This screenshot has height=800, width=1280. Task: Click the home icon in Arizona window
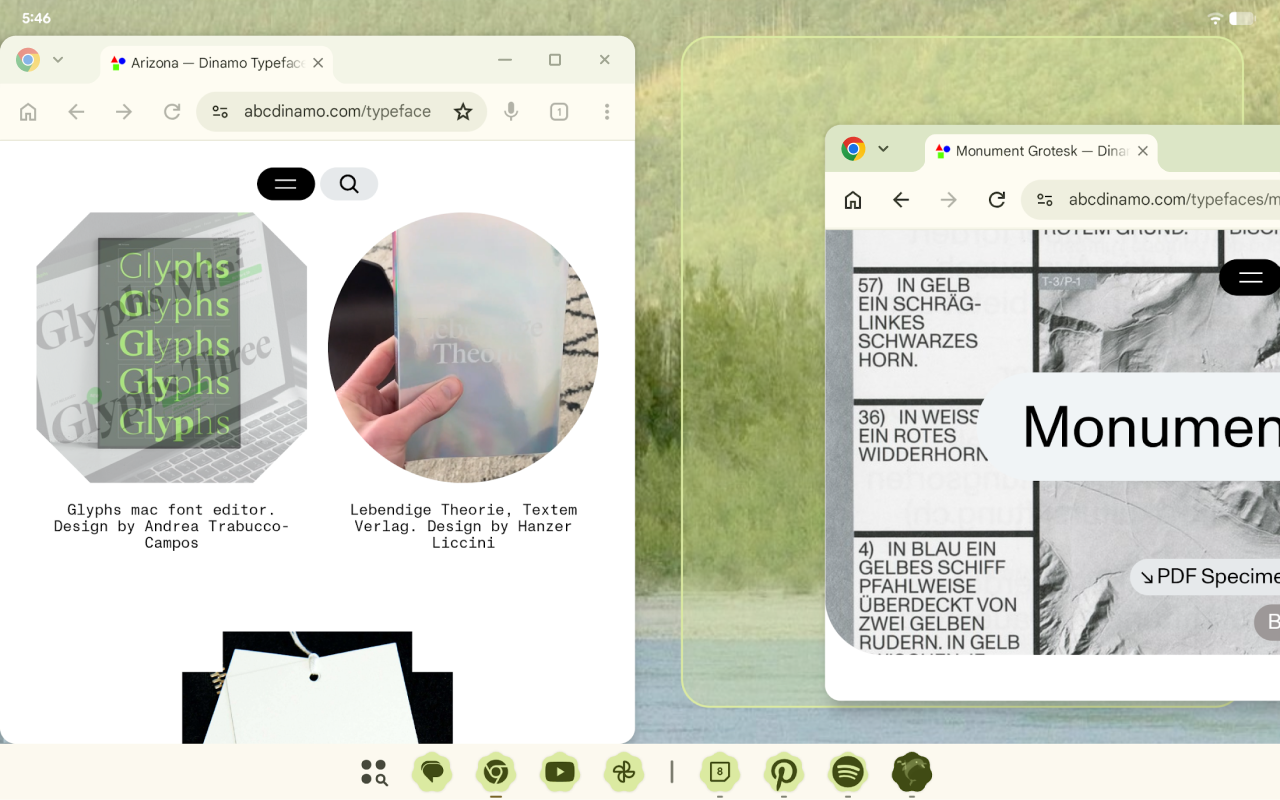[28, 112]
